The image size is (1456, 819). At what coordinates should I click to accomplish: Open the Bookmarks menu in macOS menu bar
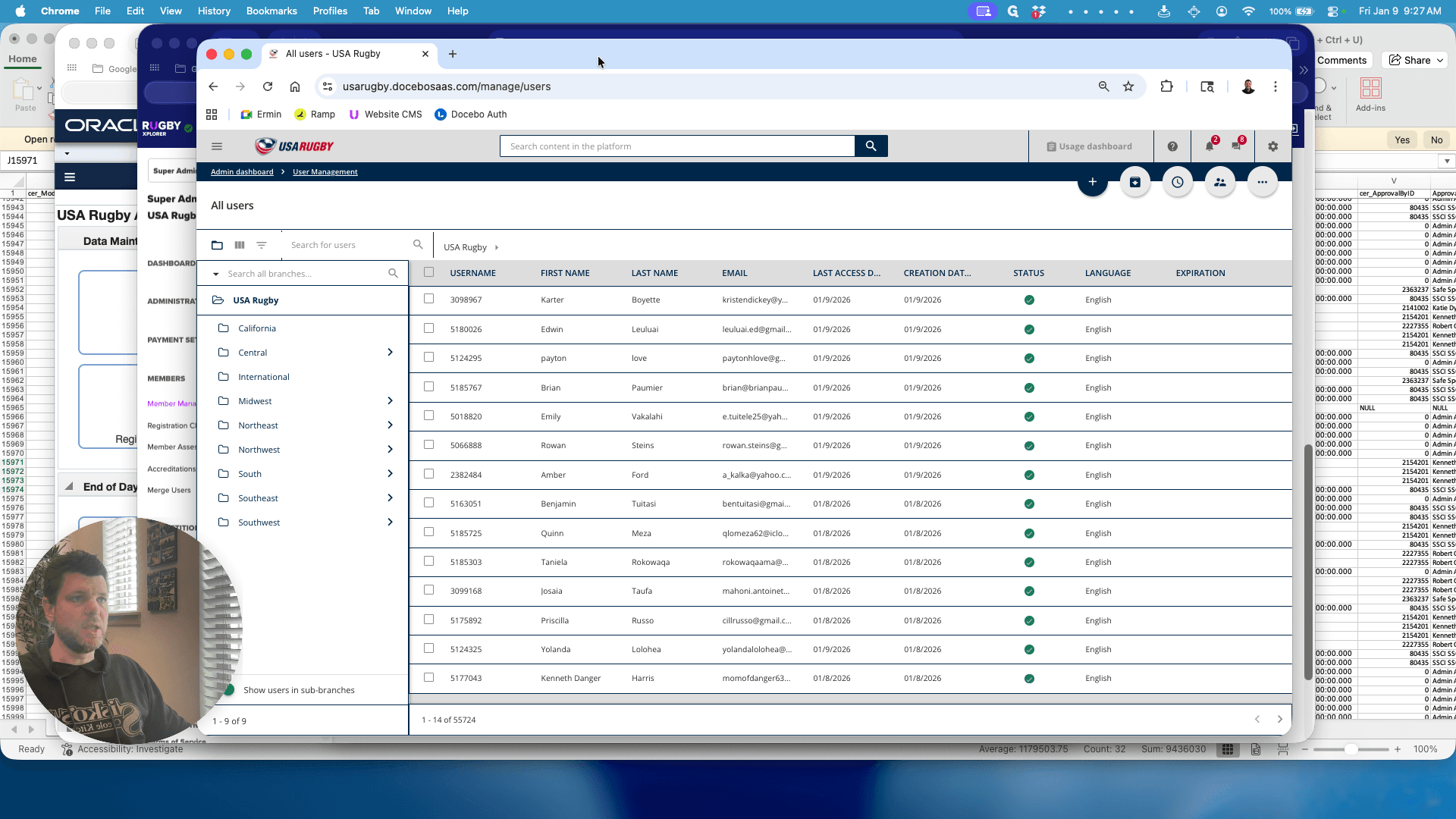click(x=271, y=11)
